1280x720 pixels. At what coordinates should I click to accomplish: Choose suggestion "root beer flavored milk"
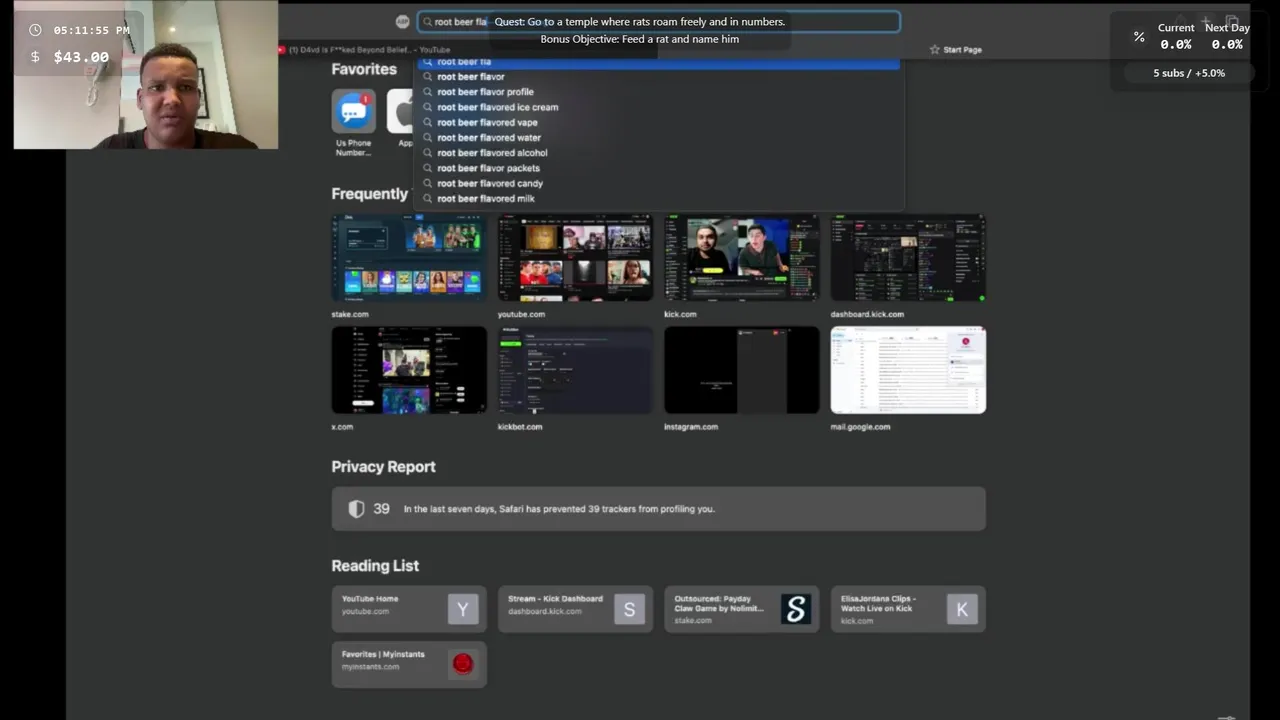(658, 198)
